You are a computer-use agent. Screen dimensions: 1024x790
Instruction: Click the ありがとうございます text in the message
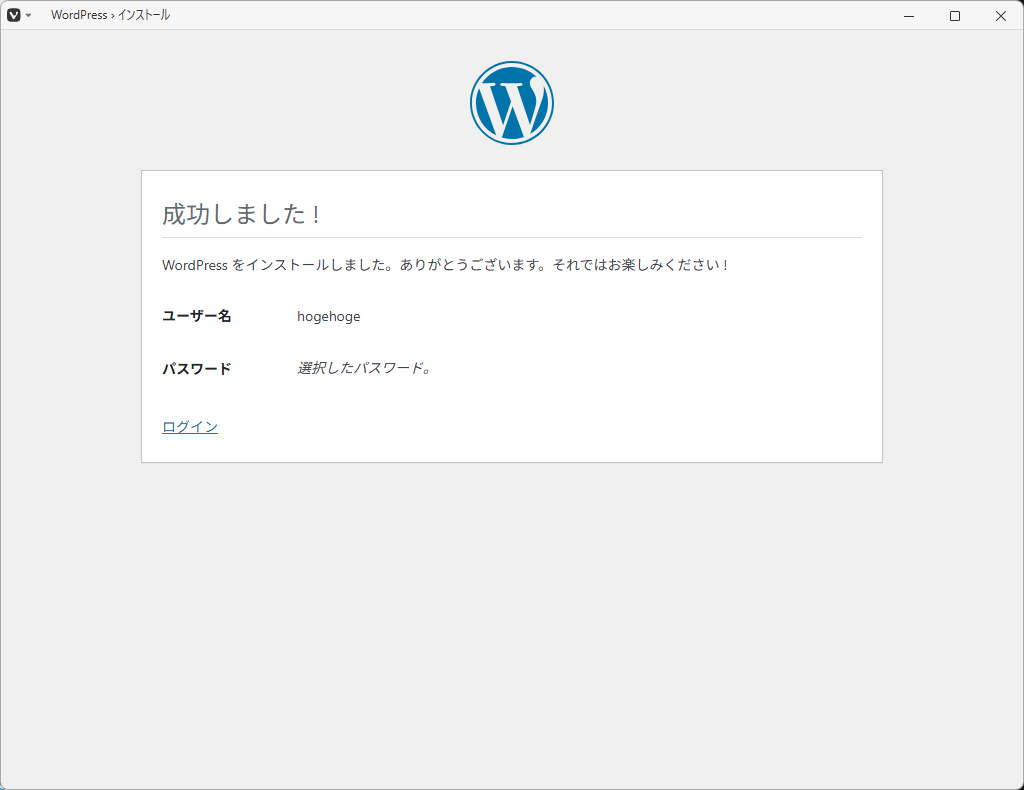coord(467,265)
